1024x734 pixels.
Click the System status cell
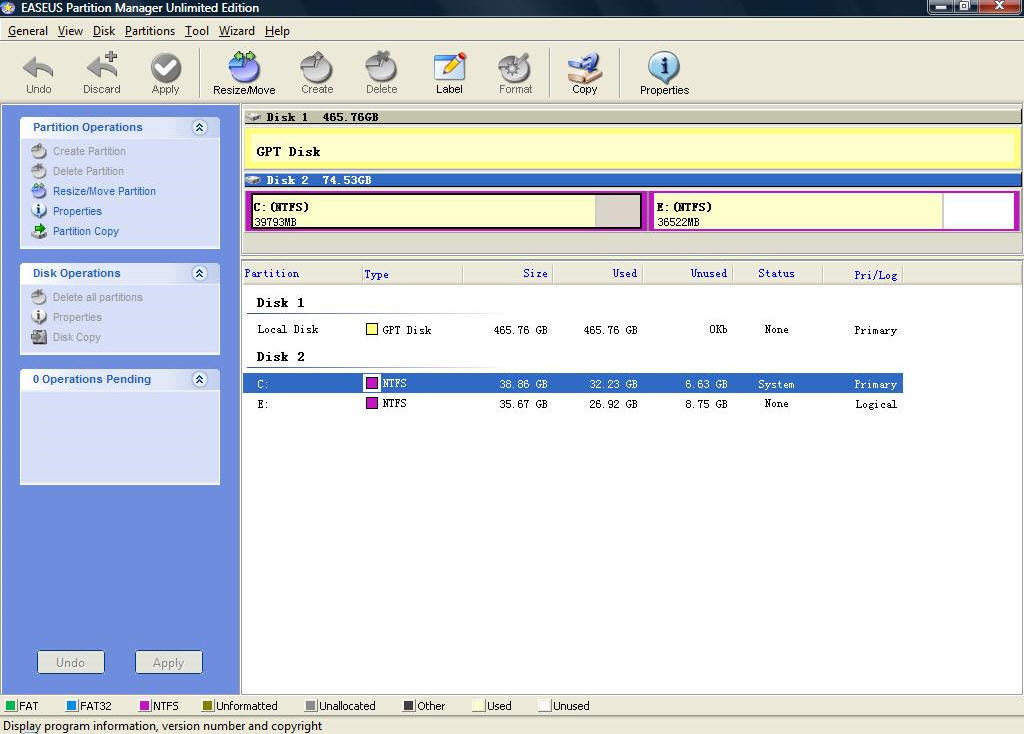tap(776, 384)
